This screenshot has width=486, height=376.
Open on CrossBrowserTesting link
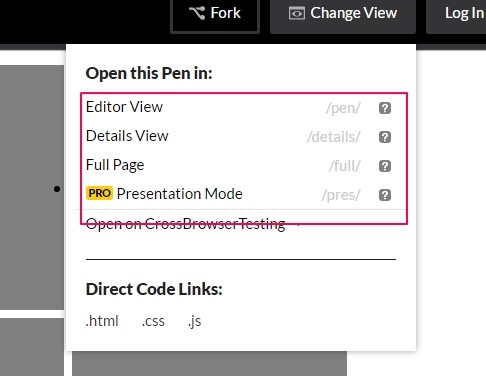(x=185, y=224)
